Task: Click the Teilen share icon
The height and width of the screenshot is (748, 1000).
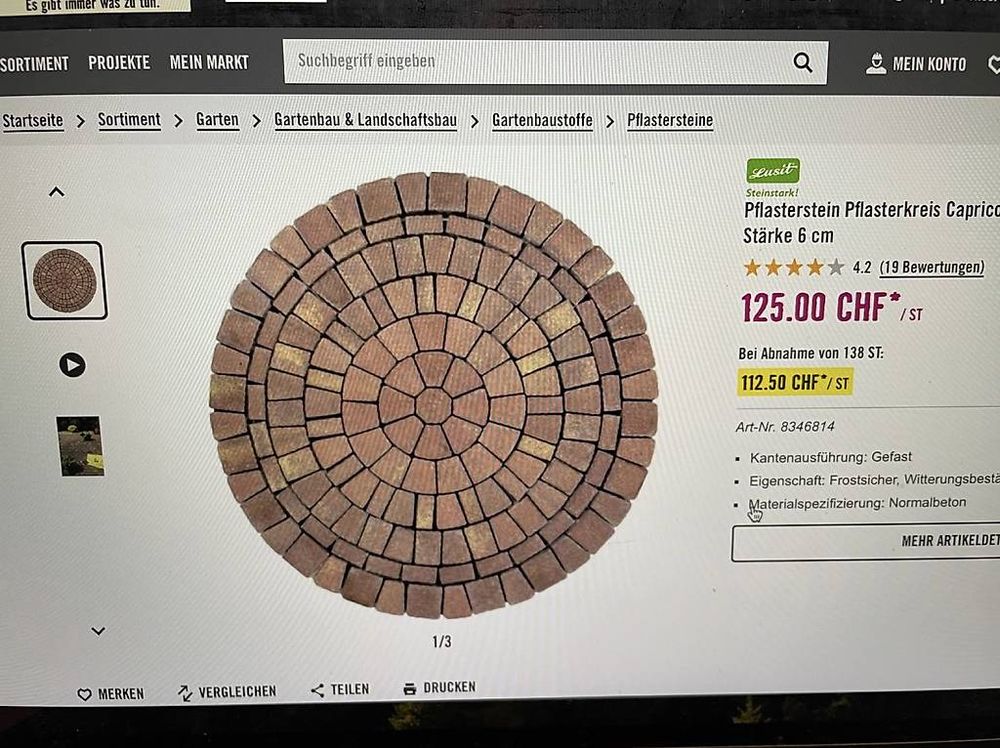Action: click(317, 690)
